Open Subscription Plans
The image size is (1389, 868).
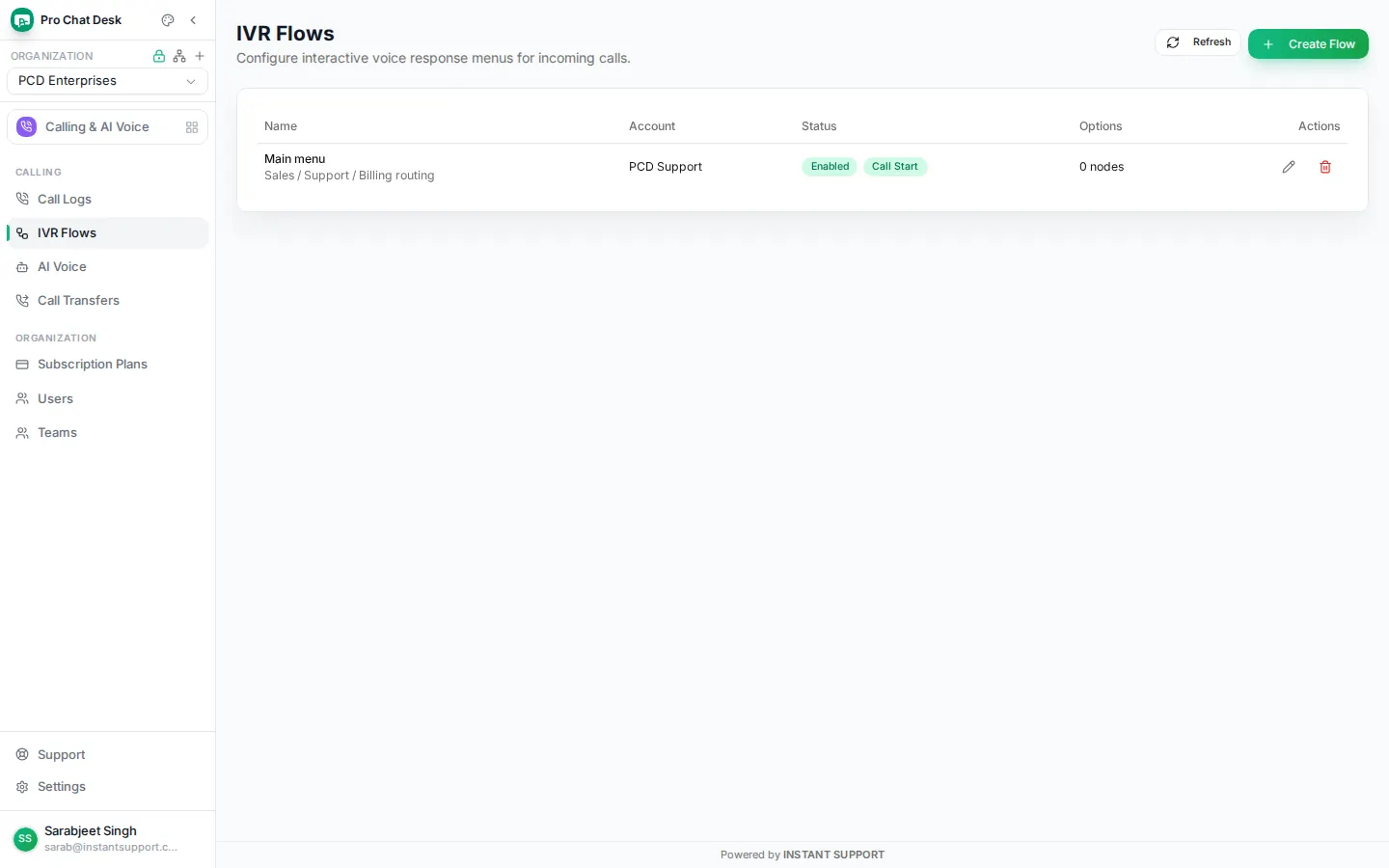coord(107,365)
